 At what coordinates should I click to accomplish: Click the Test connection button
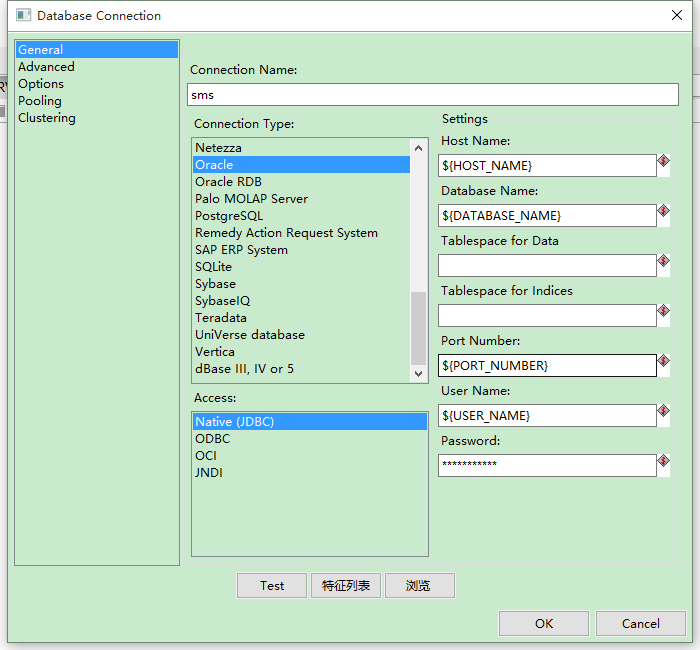click(x=272, y=585)
